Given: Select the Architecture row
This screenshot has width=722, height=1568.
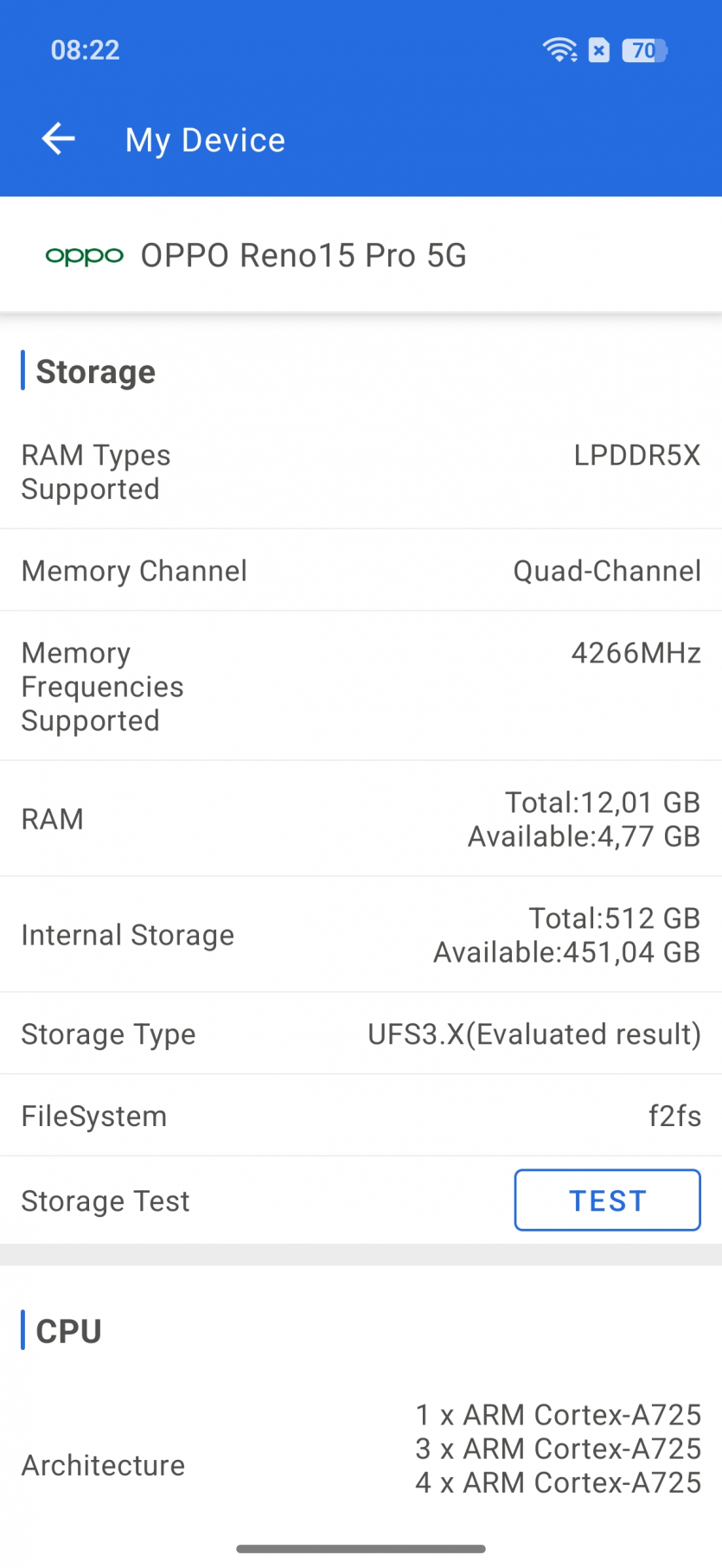Looking at the screenshot, I should click(361, 1465).
